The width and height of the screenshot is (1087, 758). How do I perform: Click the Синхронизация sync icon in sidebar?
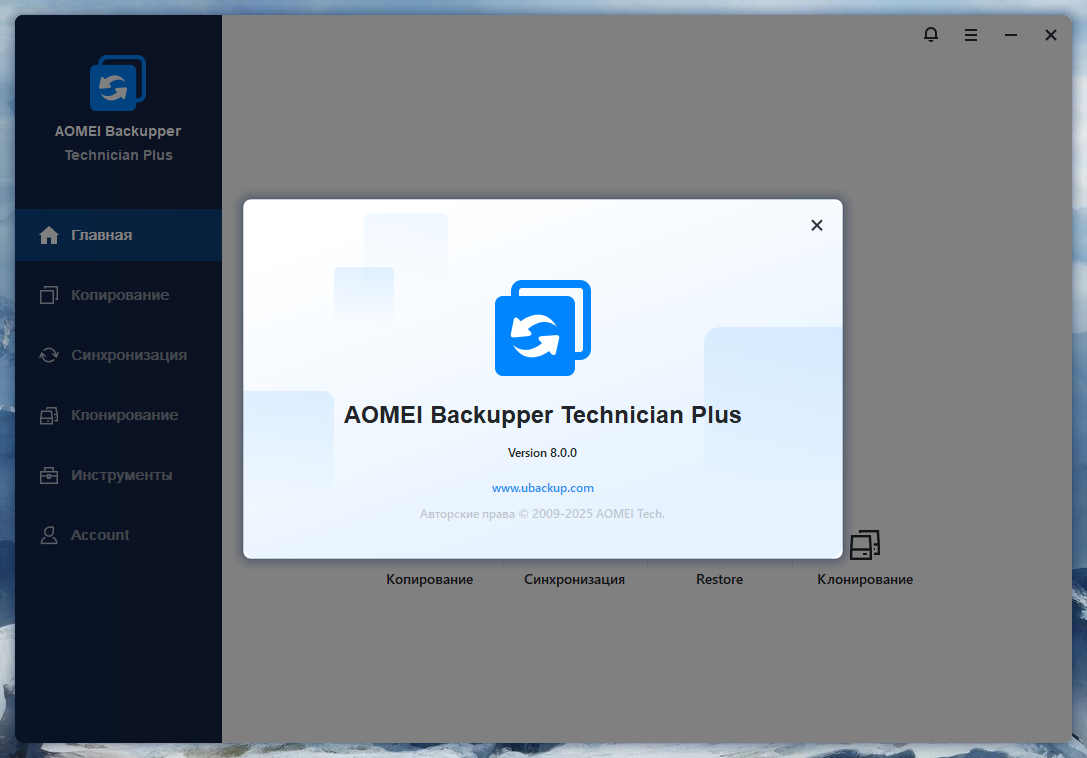point(49,355)
